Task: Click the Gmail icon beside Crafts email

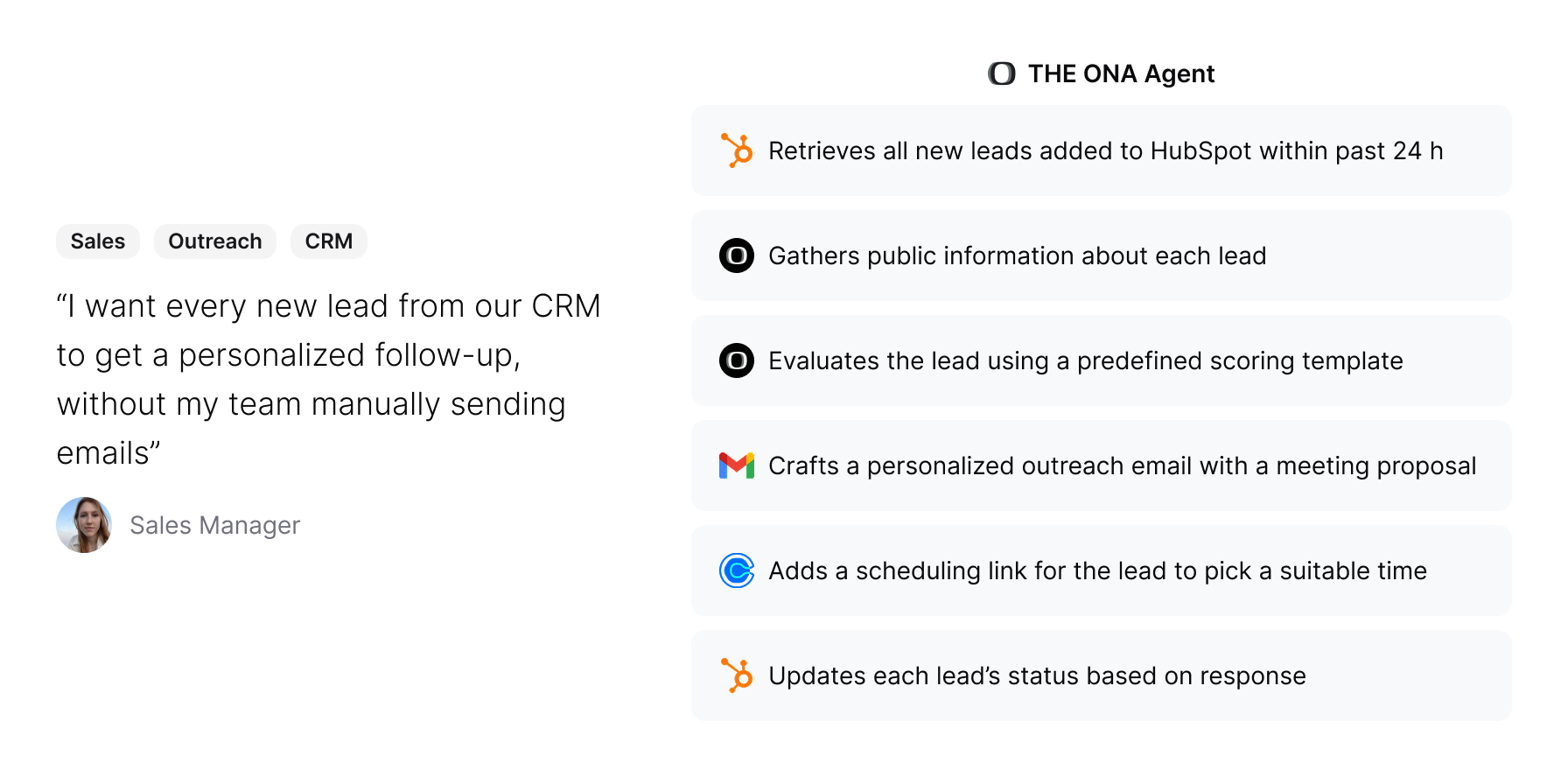Action: (x=737, y=465)
